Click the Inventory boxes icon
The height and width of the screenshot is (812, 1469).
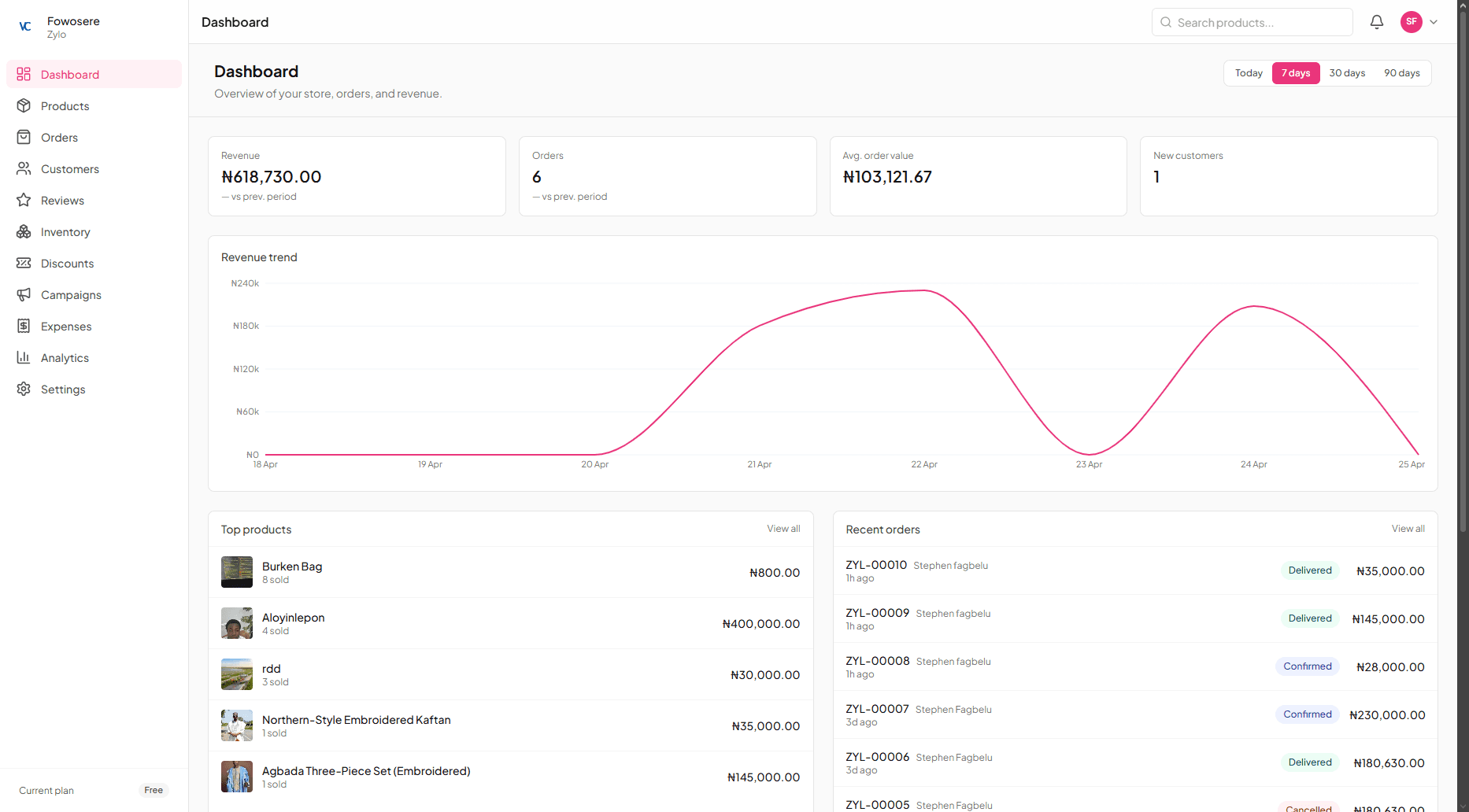24,231
